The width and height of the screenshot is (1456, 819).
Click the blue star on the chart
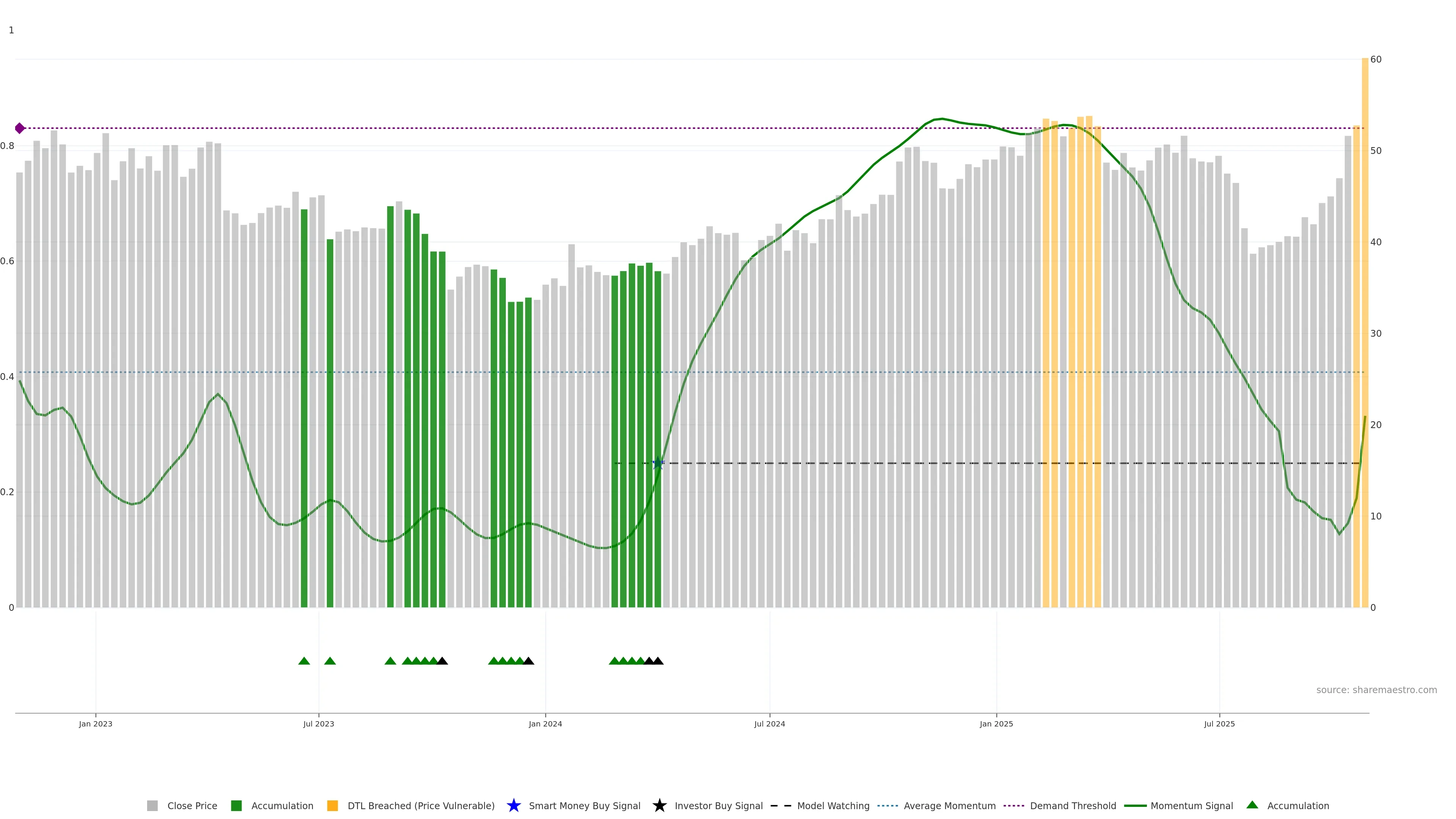[x=658, y=463]
